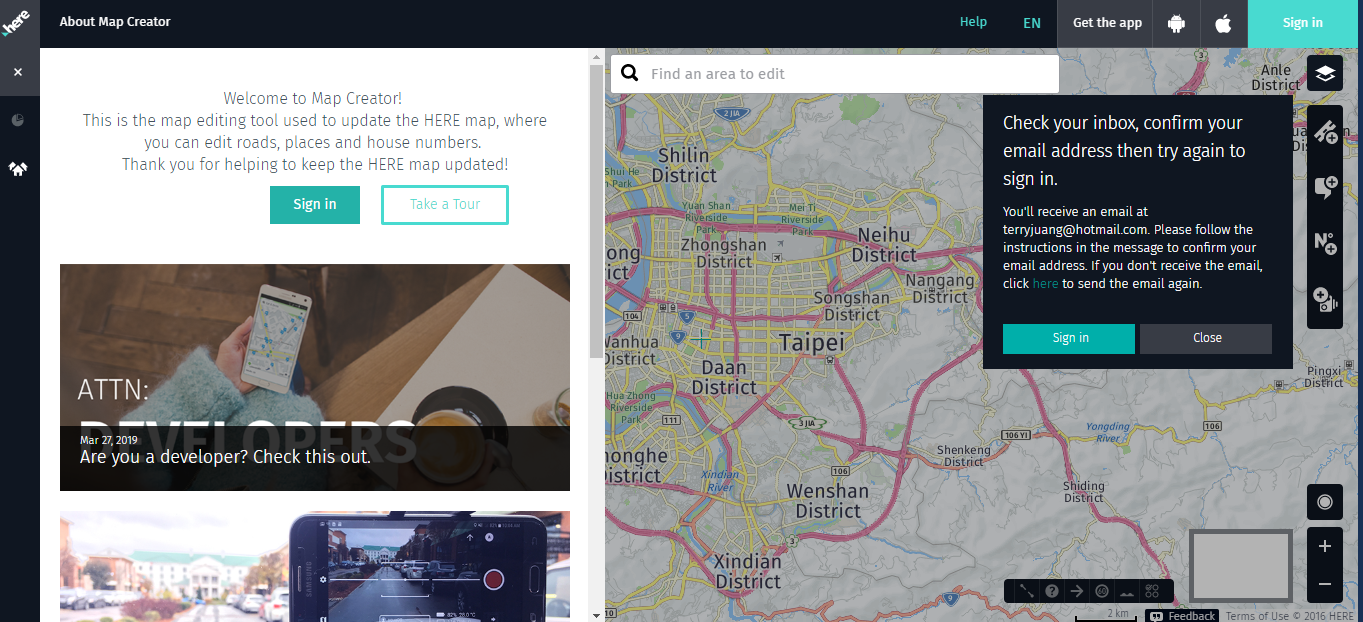Click the Shilin District map label
The image size is (1363, 622).
click(x=684, y=164)
